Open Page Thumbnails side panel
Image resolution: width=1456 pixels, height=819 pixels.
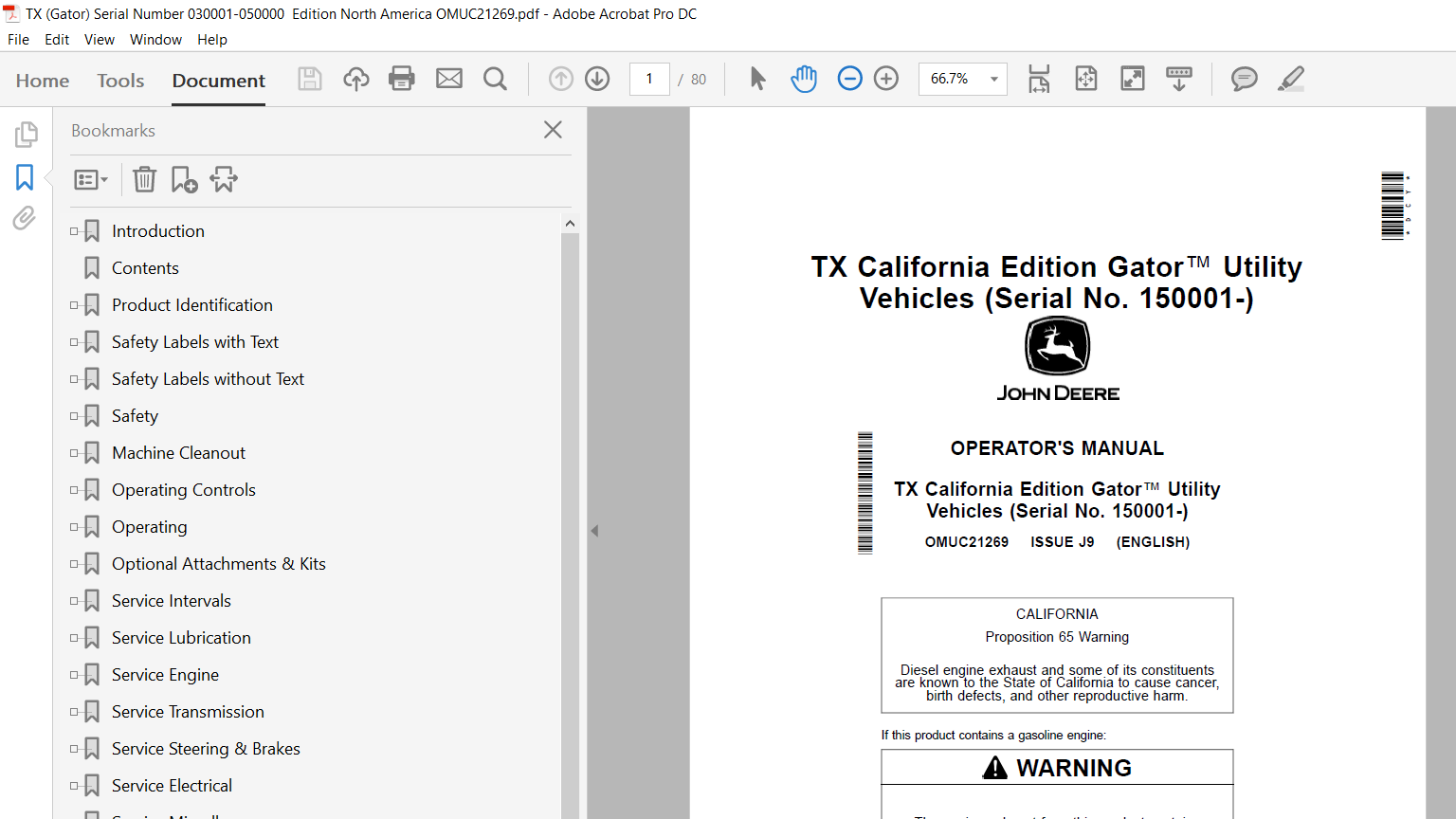point(26,135)
